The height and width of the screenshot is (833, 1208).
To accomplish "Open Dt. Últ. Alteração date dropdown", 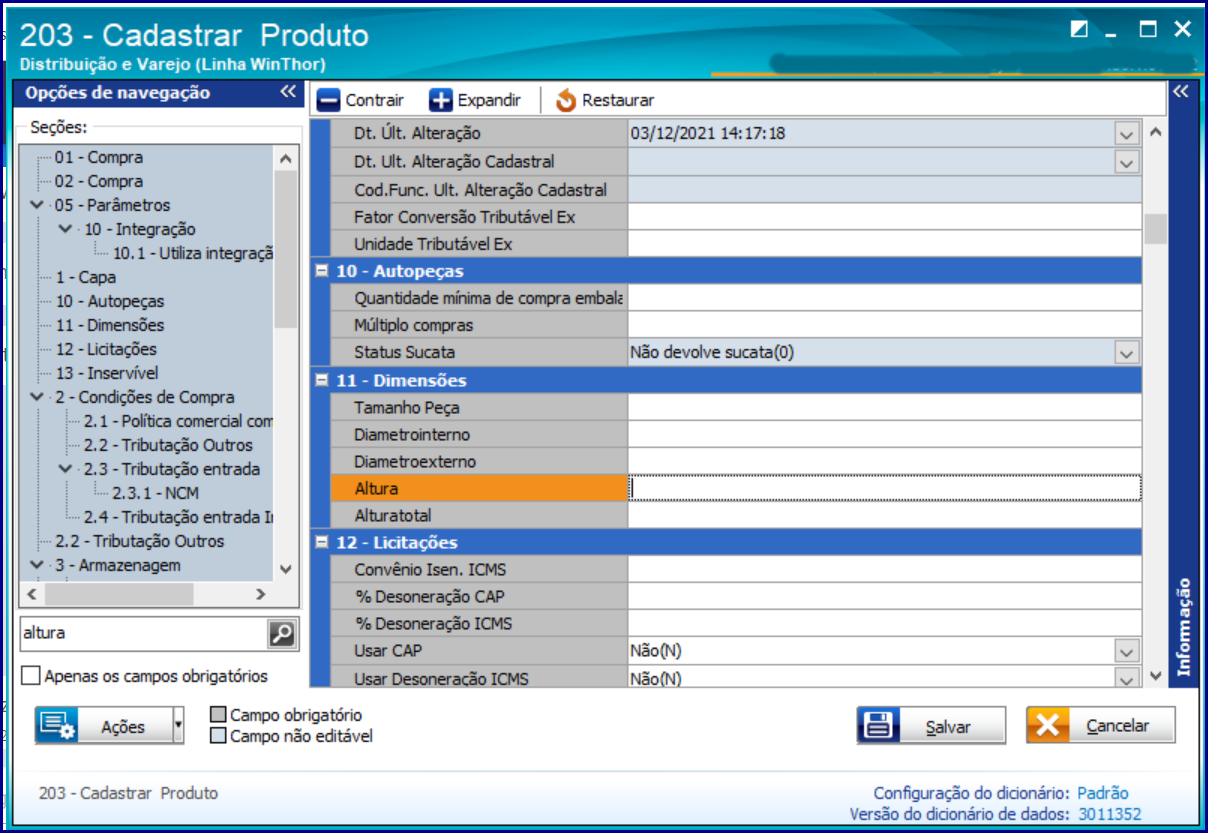I will 1127,134.
